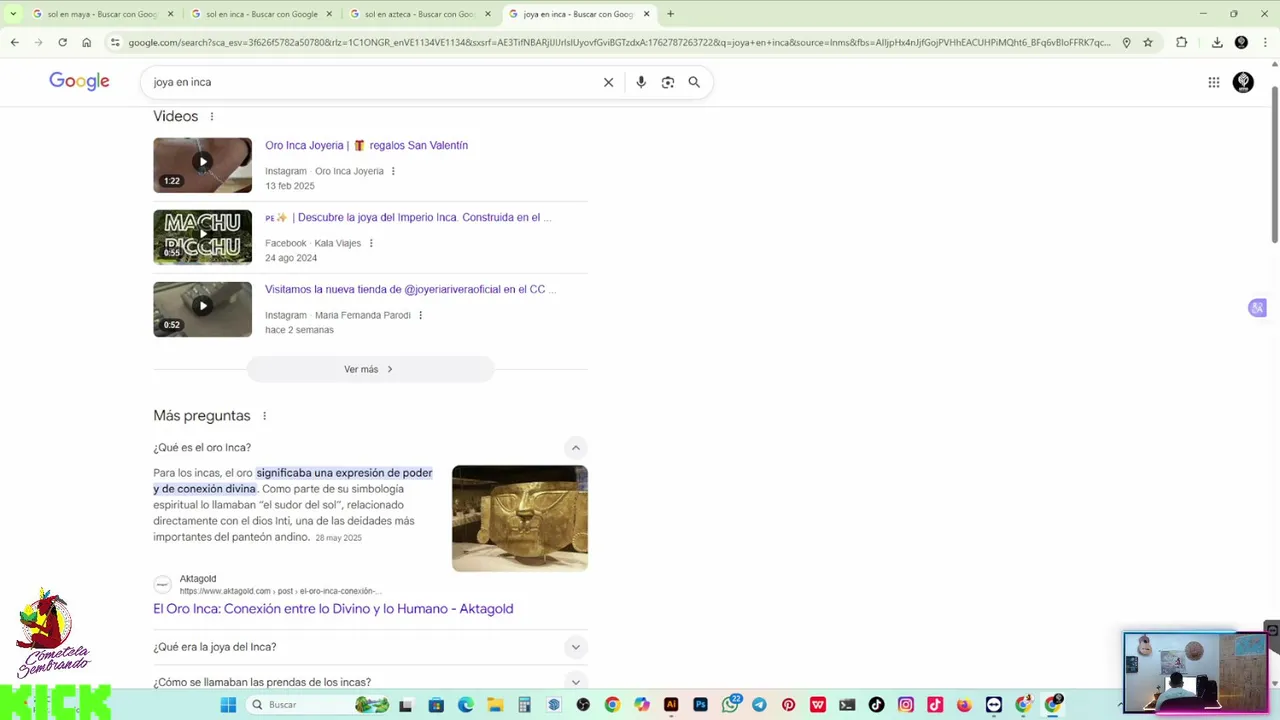1280x720 pixels.
Task: Open the Google account avatar
Action: [x=1243, y=82]
